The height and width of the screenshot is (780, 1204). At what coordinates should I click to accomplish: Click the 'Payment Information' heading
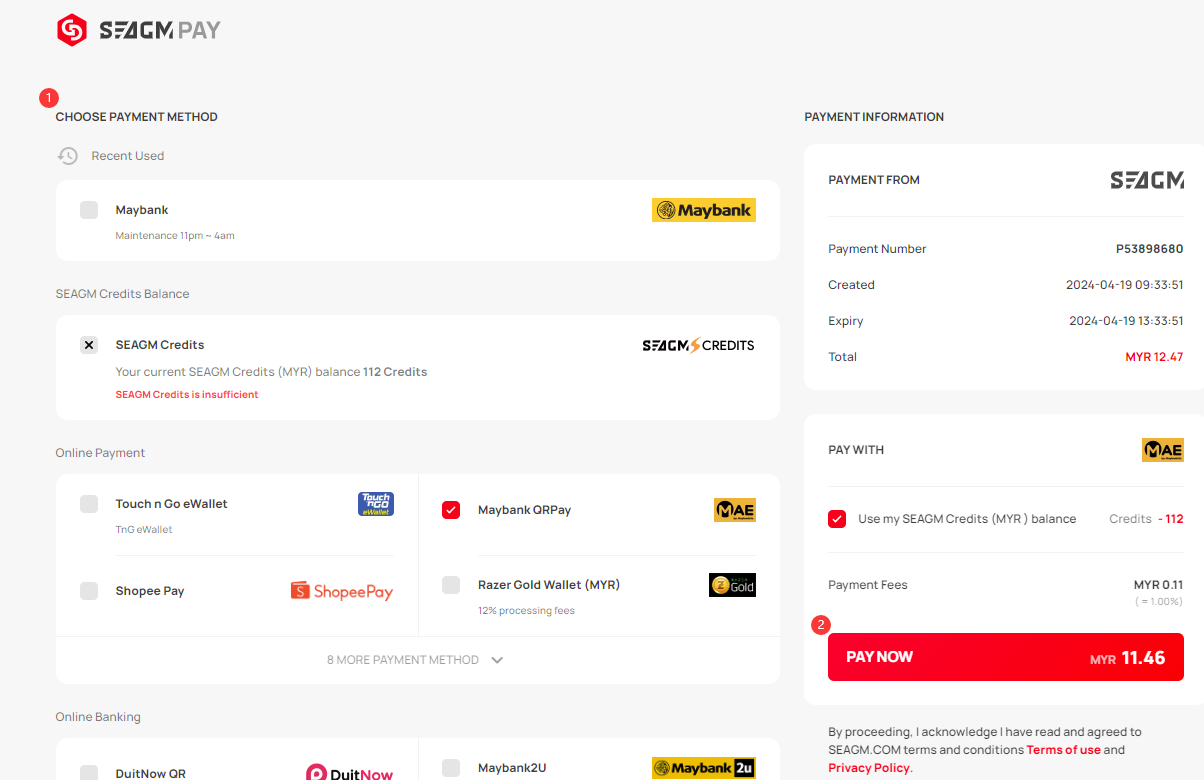click(x=874, y=117)
